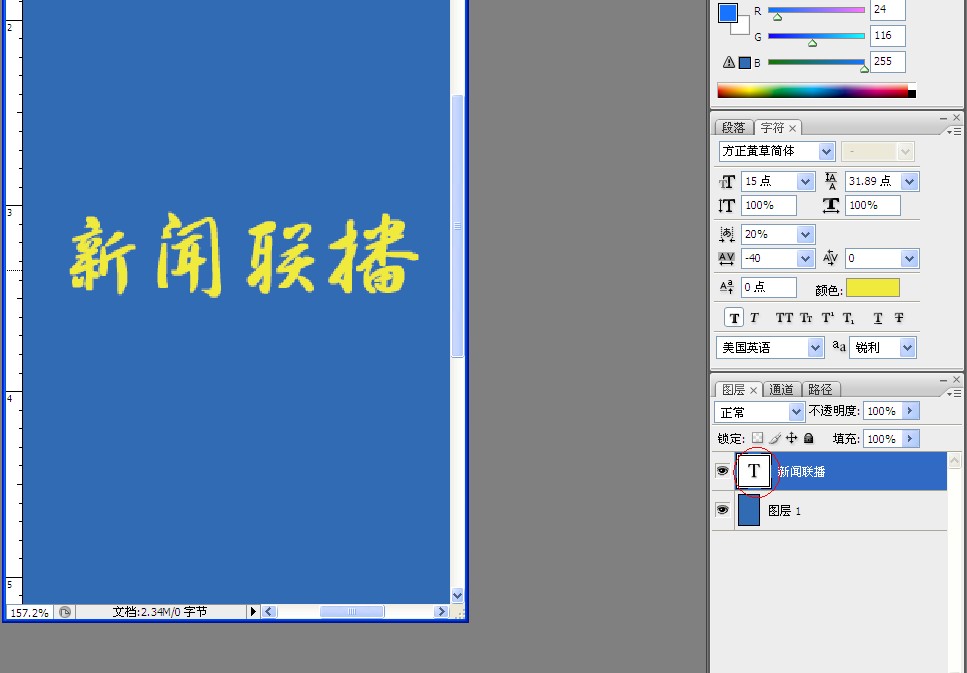The image size is (967, 673).
Task: Click the kerning icon
Action: pyautogui.click(x=830, y=258)
